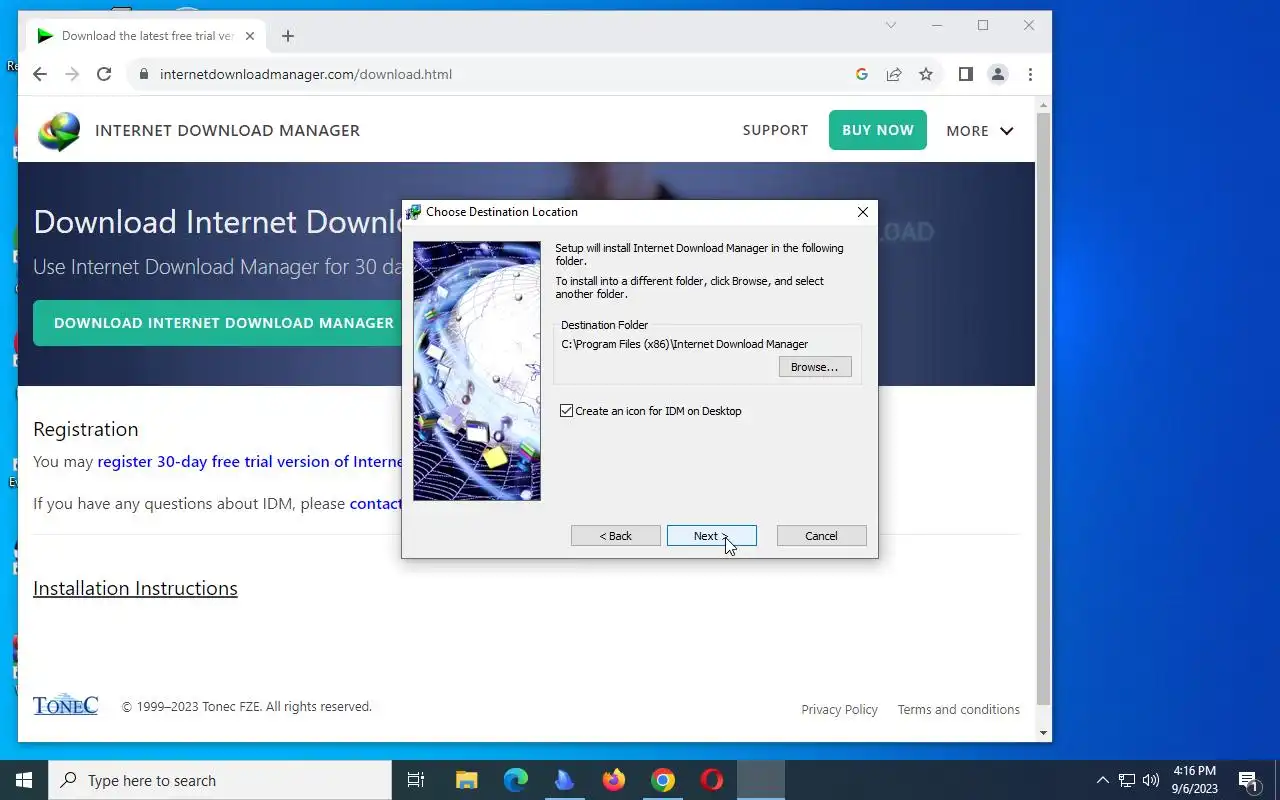1280x800 pixels.
Task: Click the BUY NOW button
Action: pos(878,130)
